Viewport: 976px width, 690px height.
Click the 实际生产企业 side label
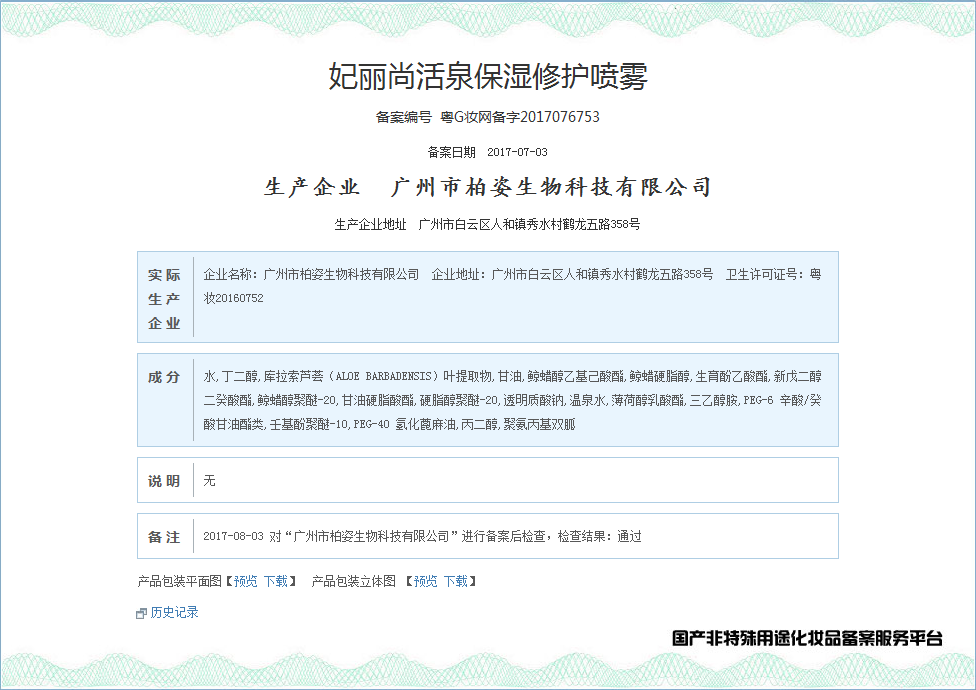[x=164, y=299]
